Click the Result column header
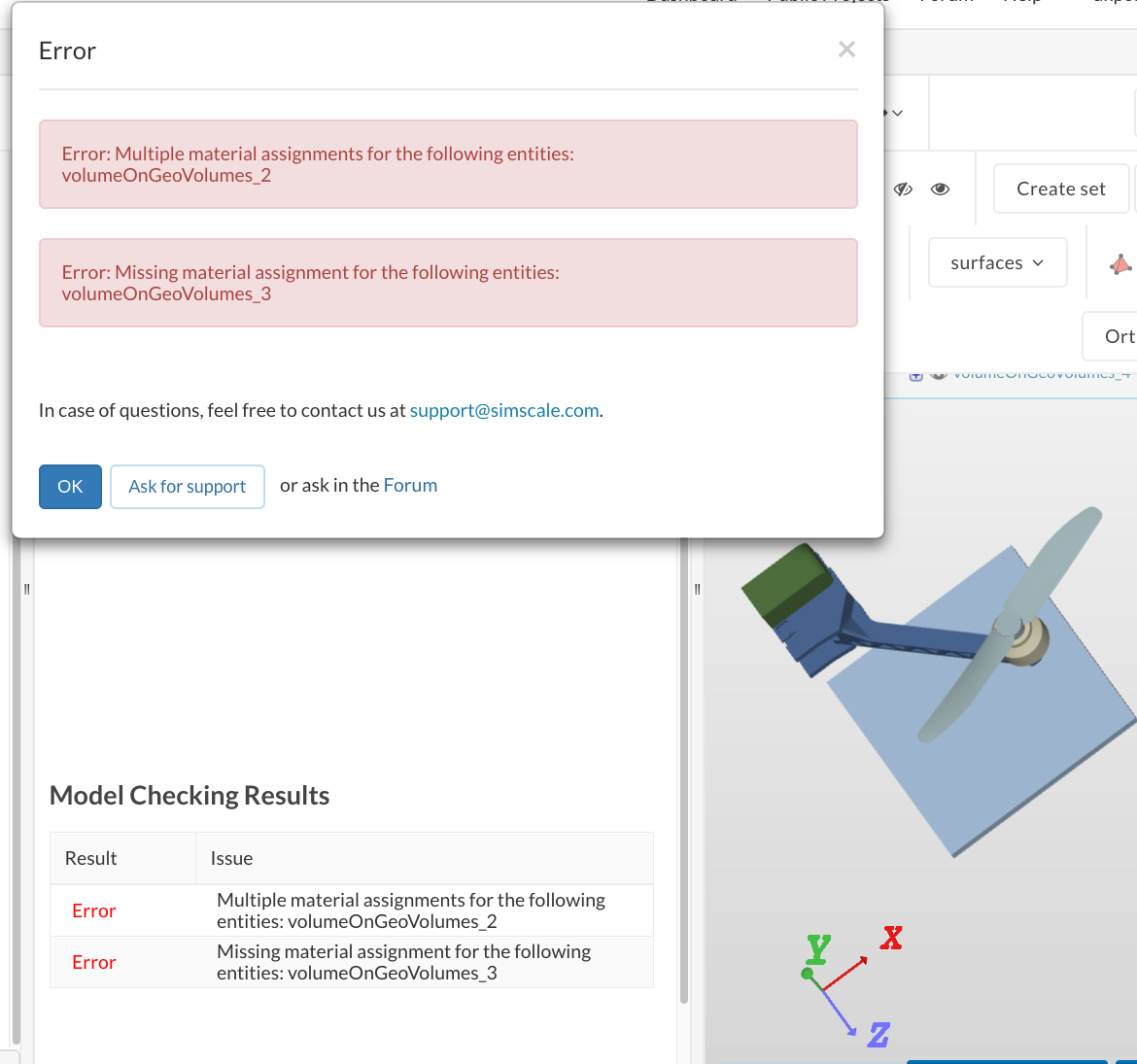 tap(91, 858)
